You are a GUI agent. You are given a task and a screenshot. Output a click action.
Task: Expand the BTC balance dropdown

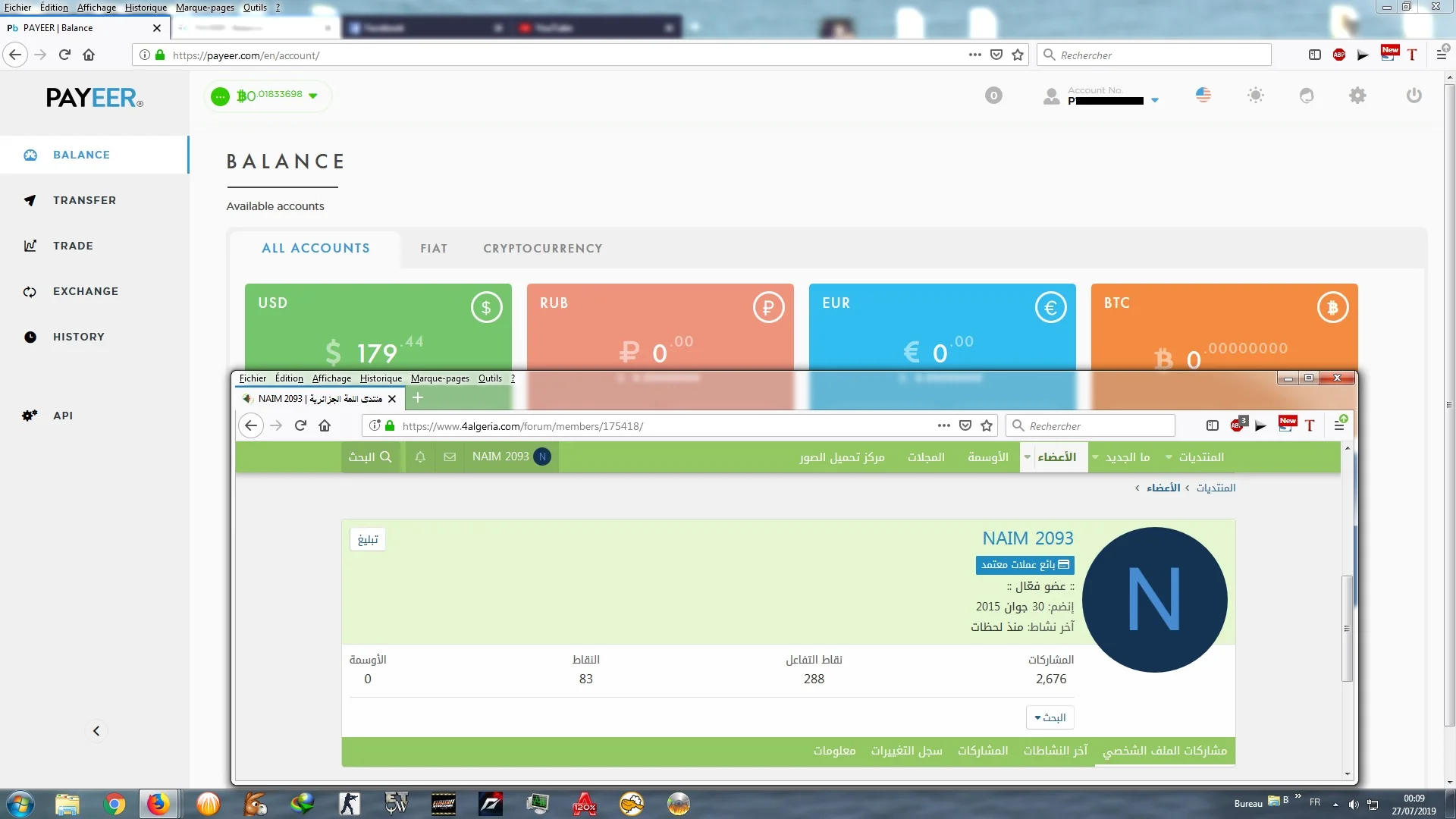[x=313, y=96]
